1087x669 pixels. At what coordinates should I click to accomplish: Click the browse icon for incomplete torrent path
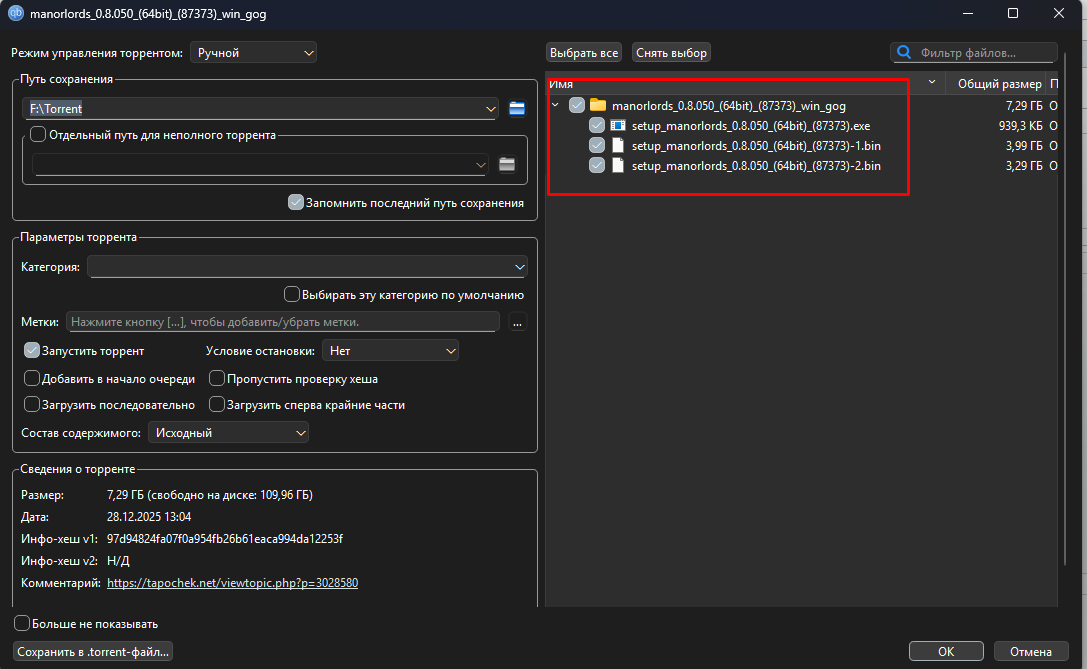[507, 164]
